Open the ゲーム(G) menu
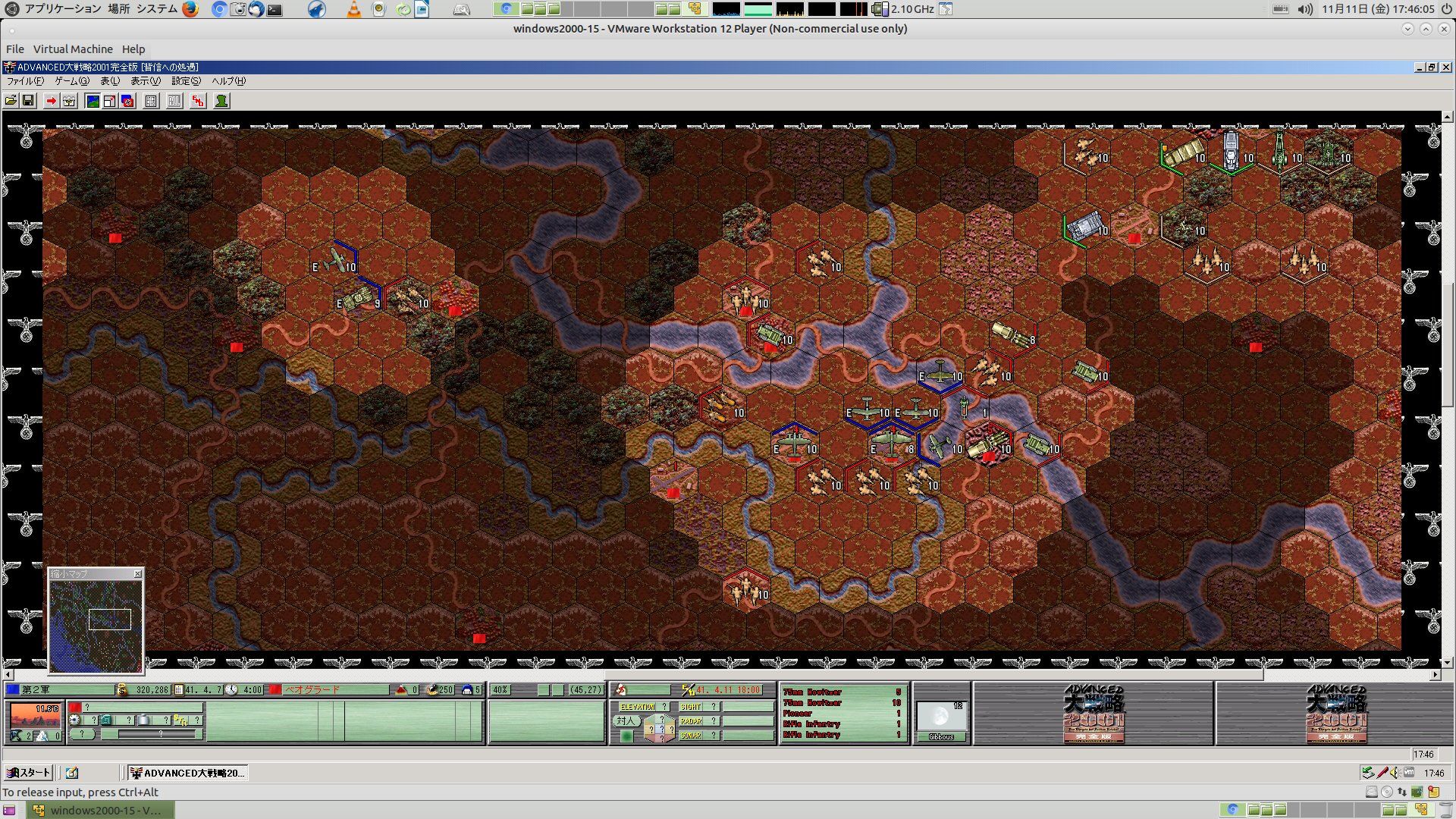Screen dimensions: 1456x819 pyautogui.click(x=72, y=81)
